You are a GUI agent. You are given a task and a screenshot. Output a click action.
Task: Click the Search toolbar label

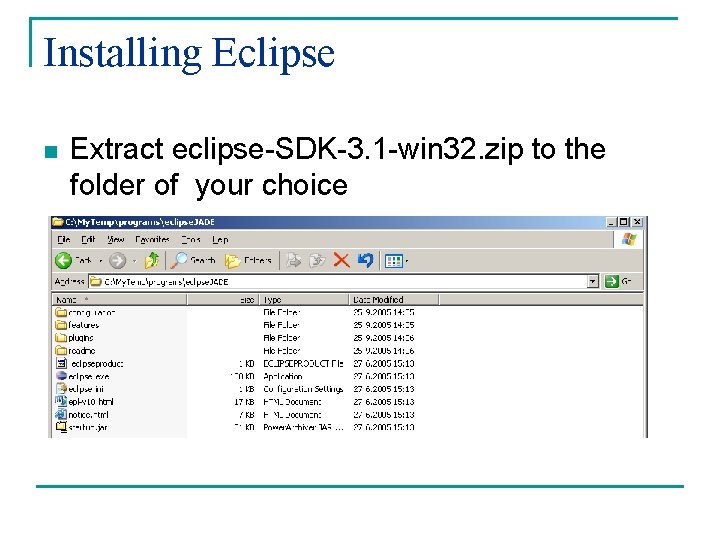(x=203, y=260)
